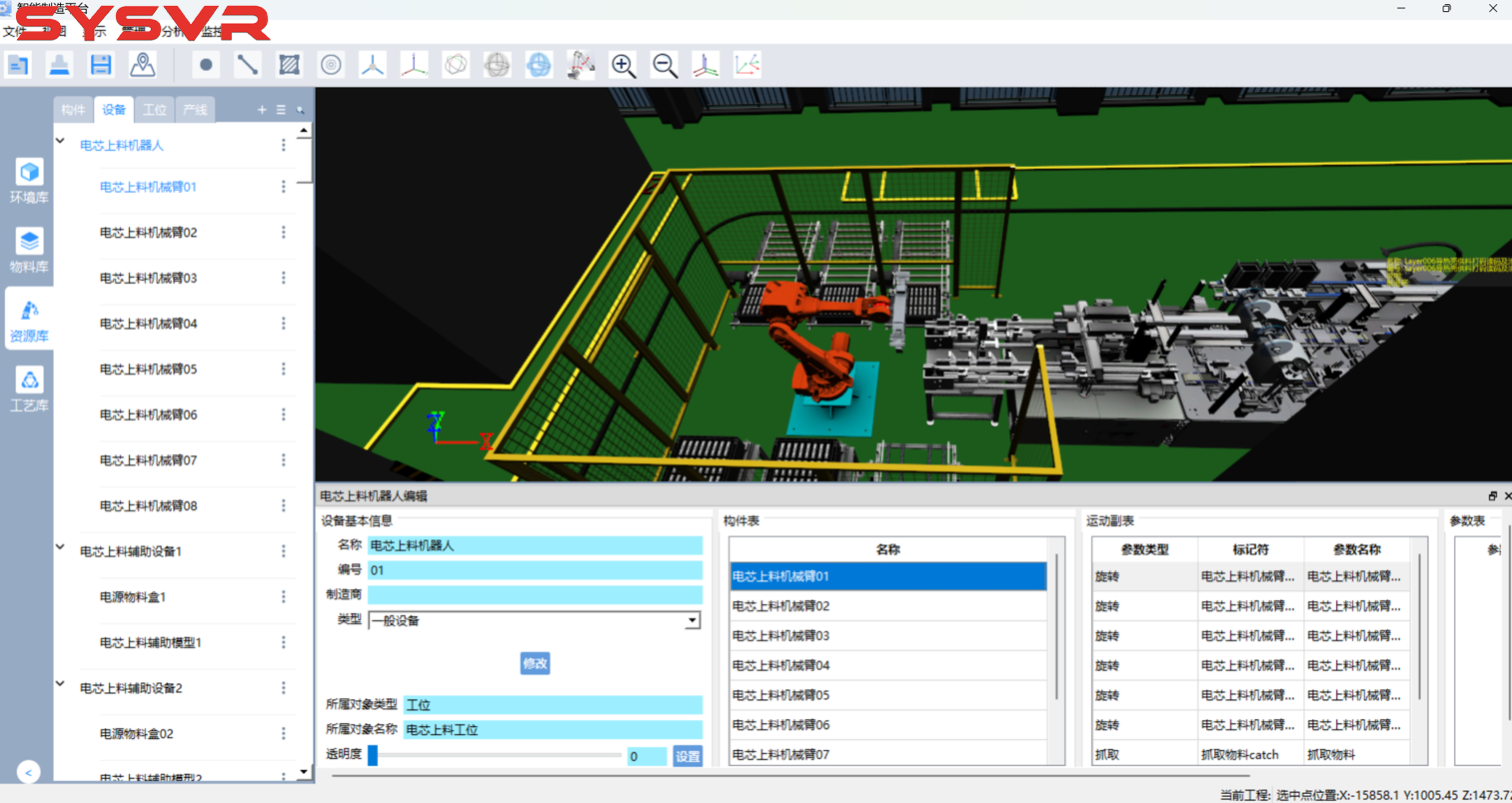
Task: Click the 所属对象名称 field showing 电芯上料工位
Action: [x=553, y=730]
